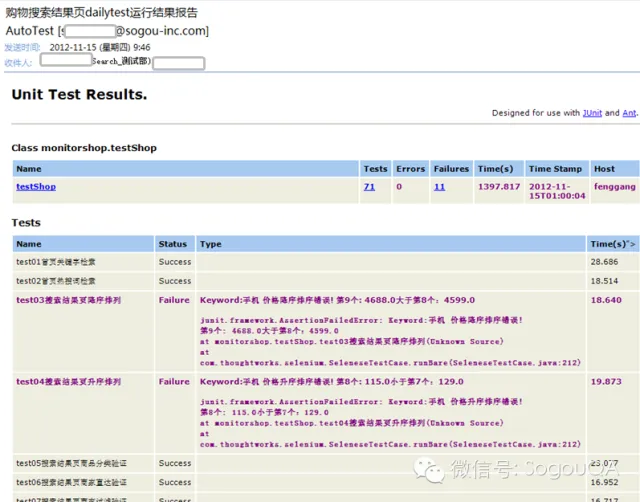Click the Tests column header
640x502 pixels.
pyautogui.click(x=376, y=169)
